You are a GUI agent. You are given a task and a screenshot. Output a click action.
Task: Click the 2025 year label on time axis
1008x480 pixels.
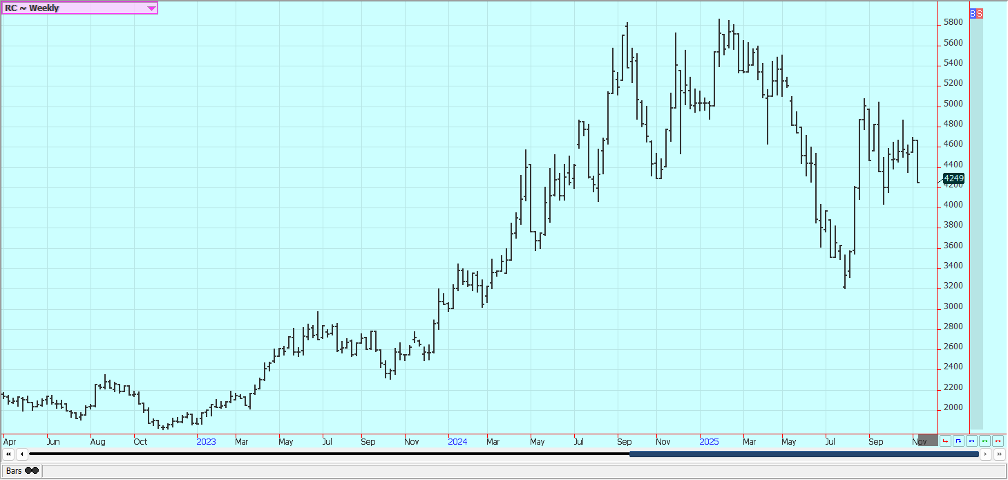coord(709,441)
